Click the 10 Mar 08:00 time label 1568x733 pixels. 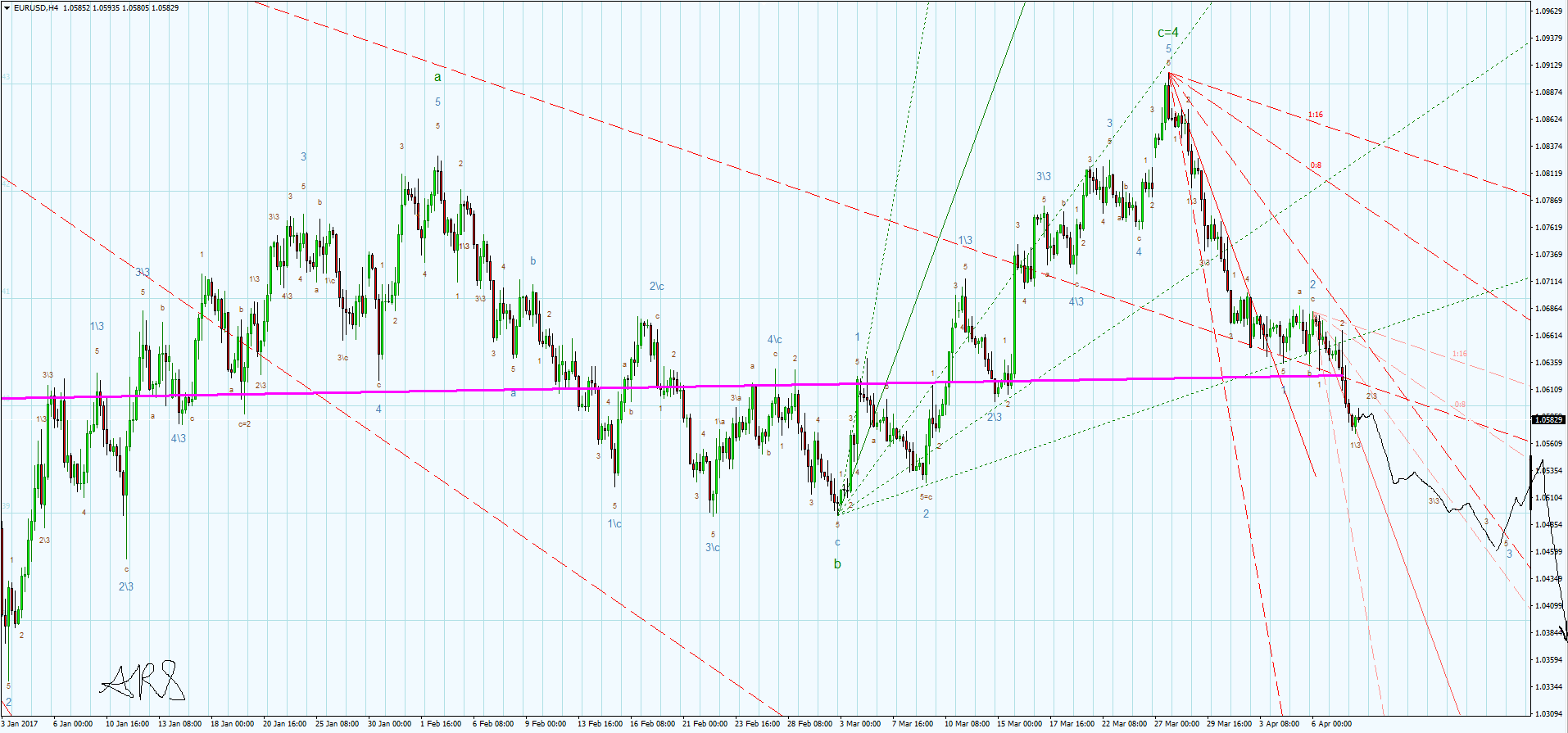point(966,724)
